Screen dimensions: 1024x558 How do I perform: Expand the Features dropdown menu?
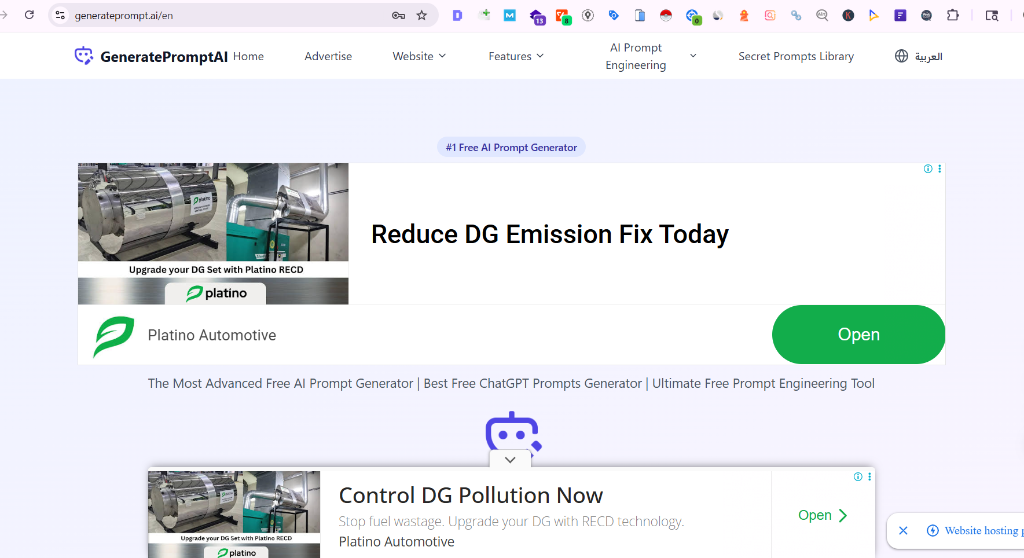tap(516, 56)
